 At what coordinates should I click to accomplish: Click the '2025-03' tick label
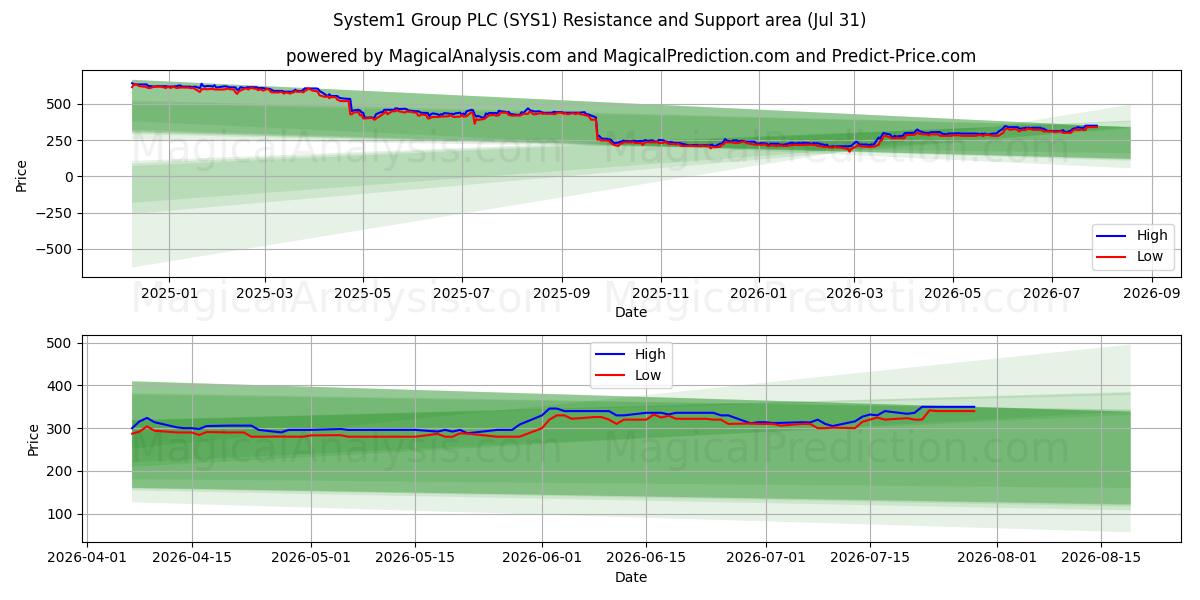click(265, 293)
